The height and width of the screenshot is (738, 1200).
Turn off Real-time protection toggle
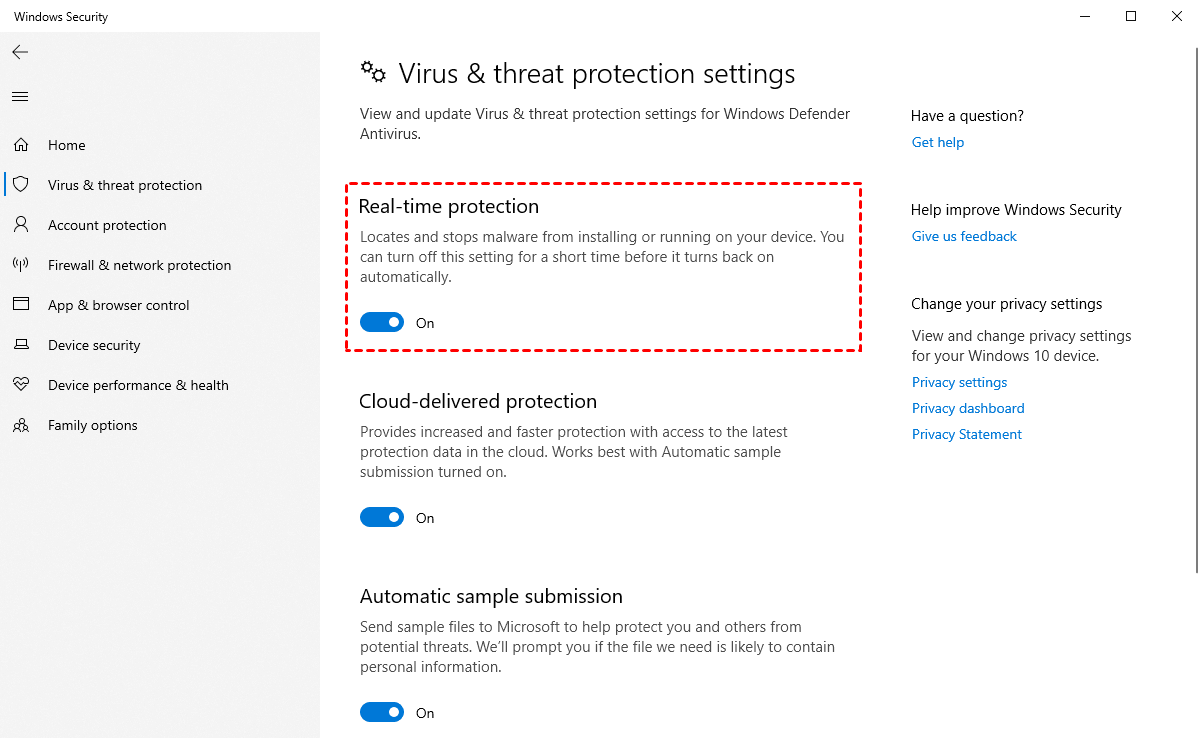[x=382, y=322]
